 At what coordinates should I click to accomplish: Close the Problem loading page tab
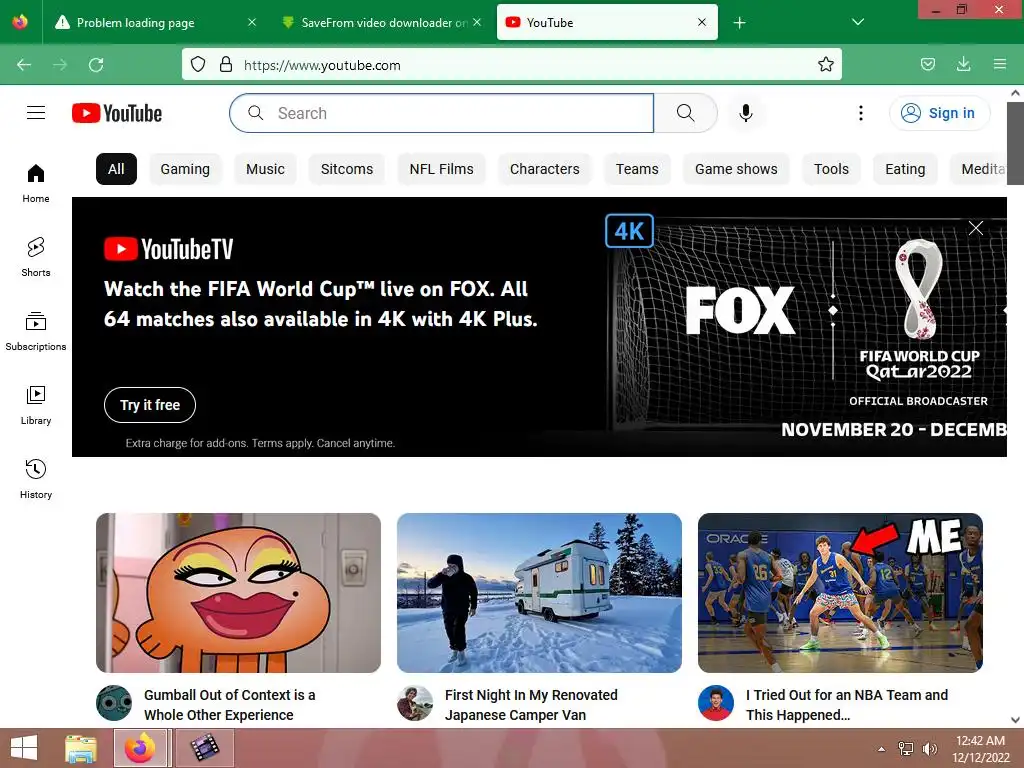[252, 22]
